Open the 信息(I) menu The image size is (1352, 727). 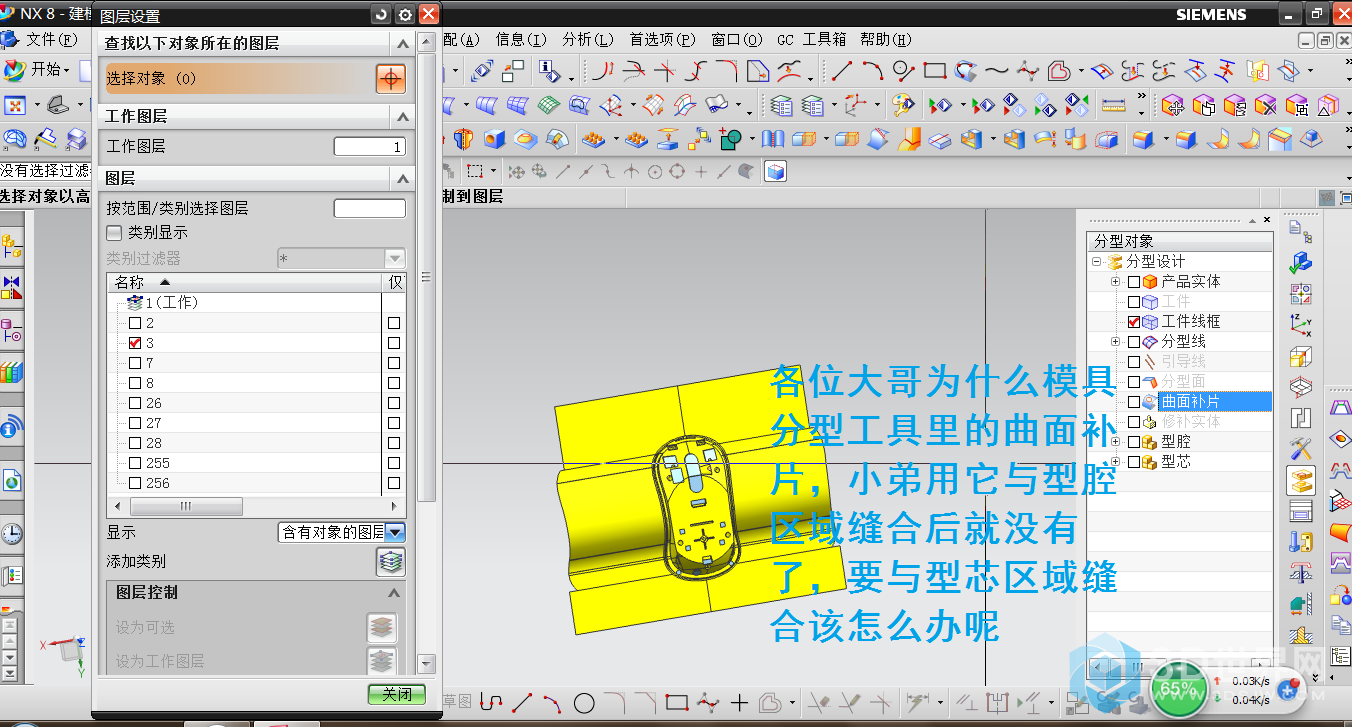click(521, 40)
